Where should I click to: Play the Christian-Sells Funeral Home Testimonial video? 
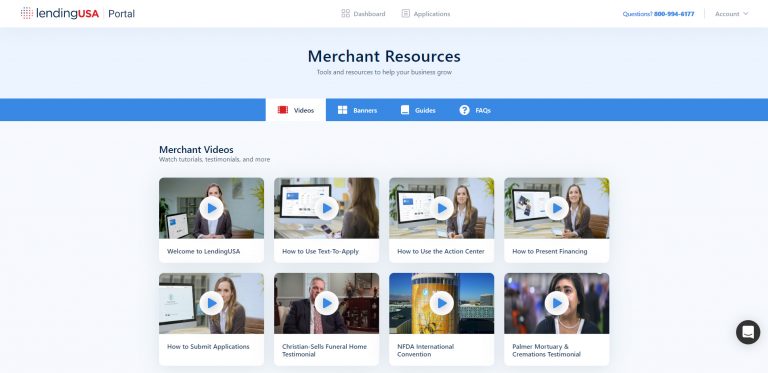327,303
